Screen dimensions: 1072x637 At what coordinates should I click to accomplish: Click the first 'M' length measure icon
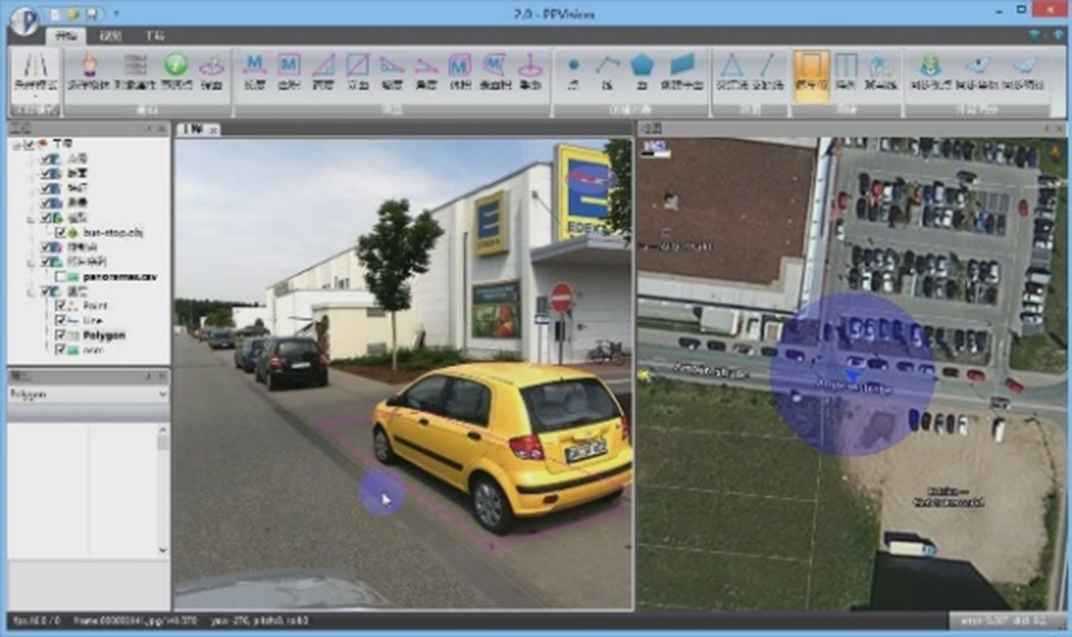[254, 67]
